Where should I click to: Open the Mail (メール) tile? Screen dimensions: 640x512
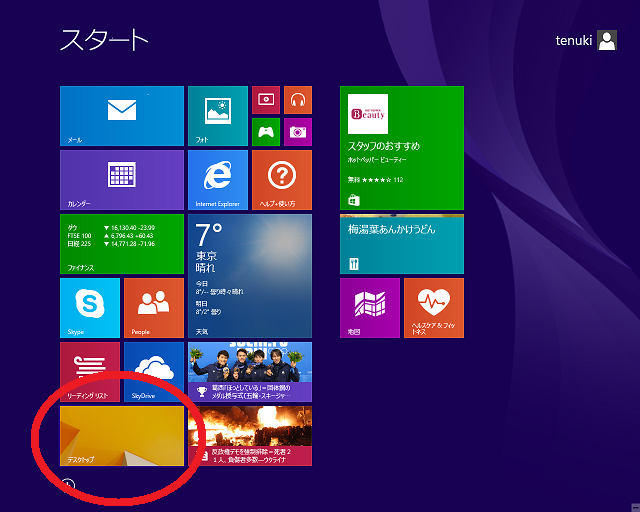pos(121,116)
